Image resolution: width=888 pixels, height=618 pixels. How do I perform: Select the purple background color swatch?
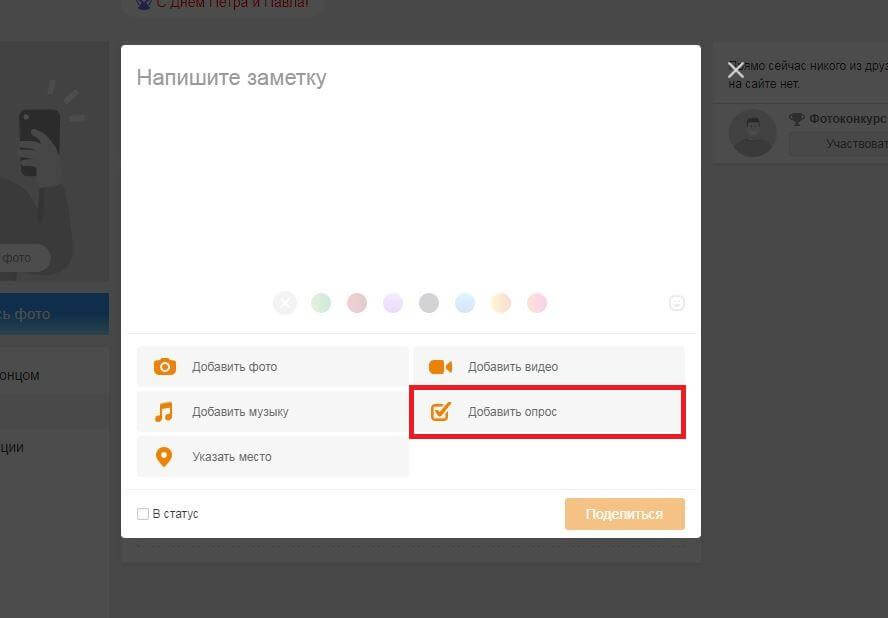coord(393,303)
